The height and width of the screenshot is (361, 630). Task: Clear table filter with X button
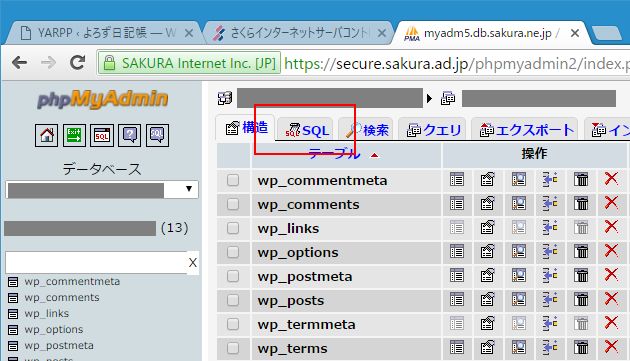[193, 263]
